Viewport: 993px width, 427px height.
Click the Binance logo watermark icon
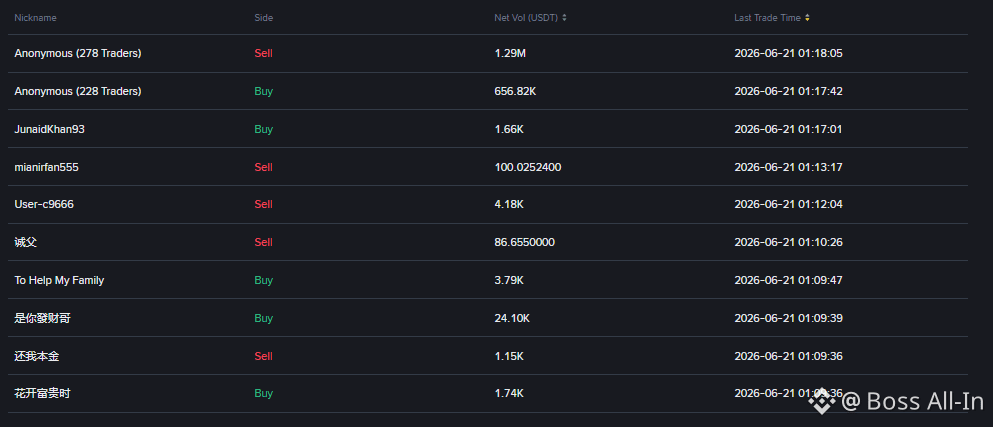pyautogui.click(x=822, y=401)
